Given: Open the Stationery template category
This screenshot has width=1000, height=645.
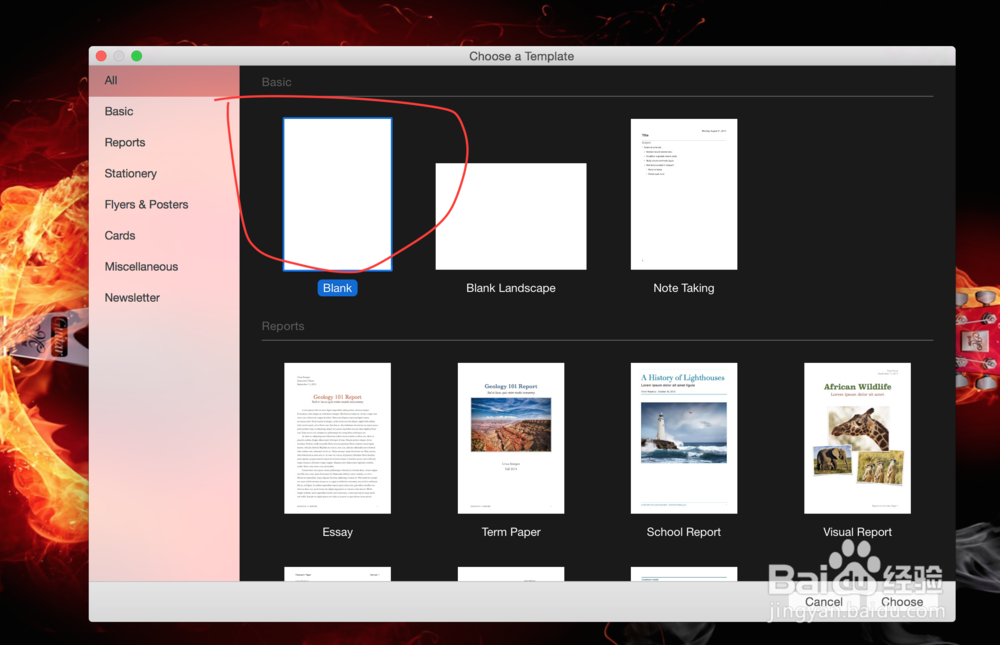Looking at the screenshot, I should [164, 174].
